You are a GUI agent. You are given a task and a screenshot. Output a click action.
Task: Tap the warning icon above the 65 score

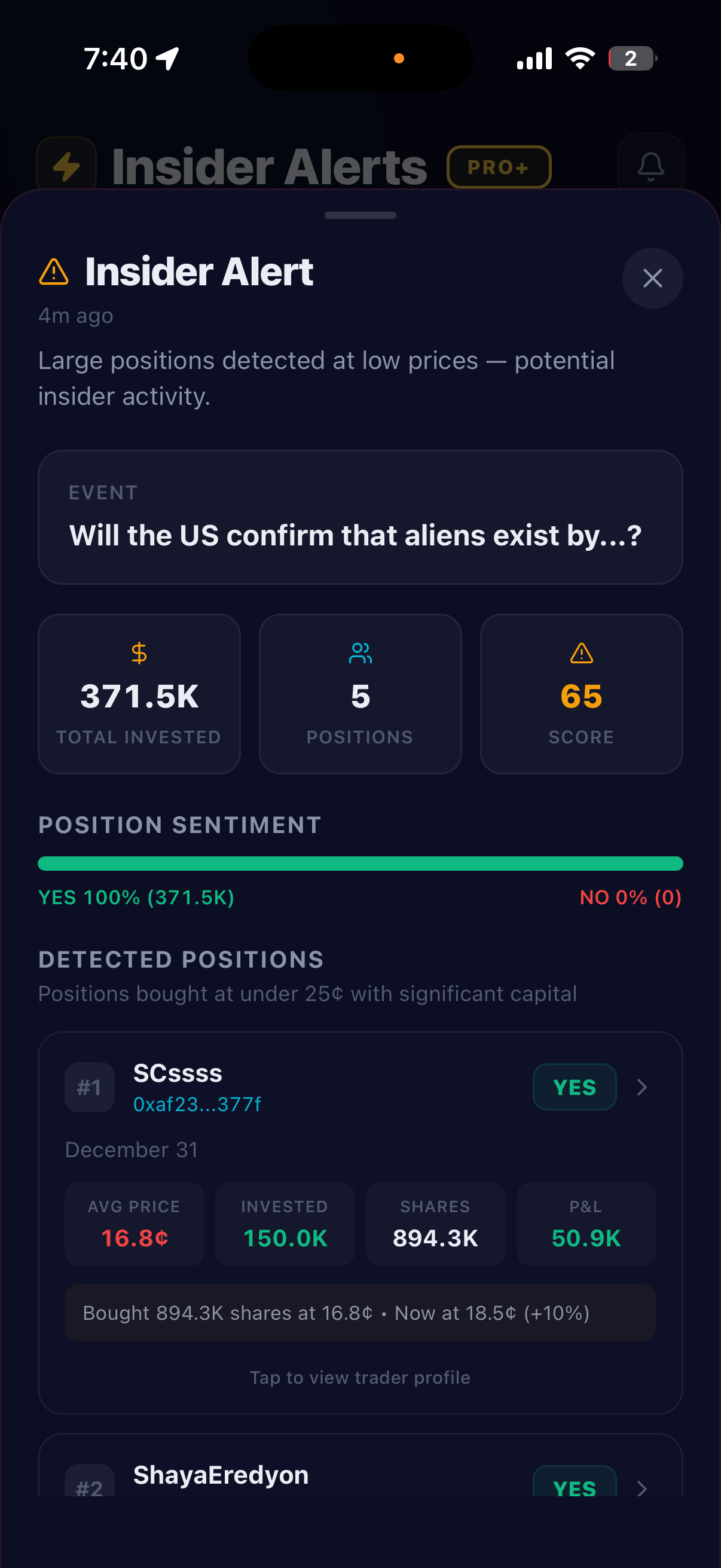tap(581, 653)
